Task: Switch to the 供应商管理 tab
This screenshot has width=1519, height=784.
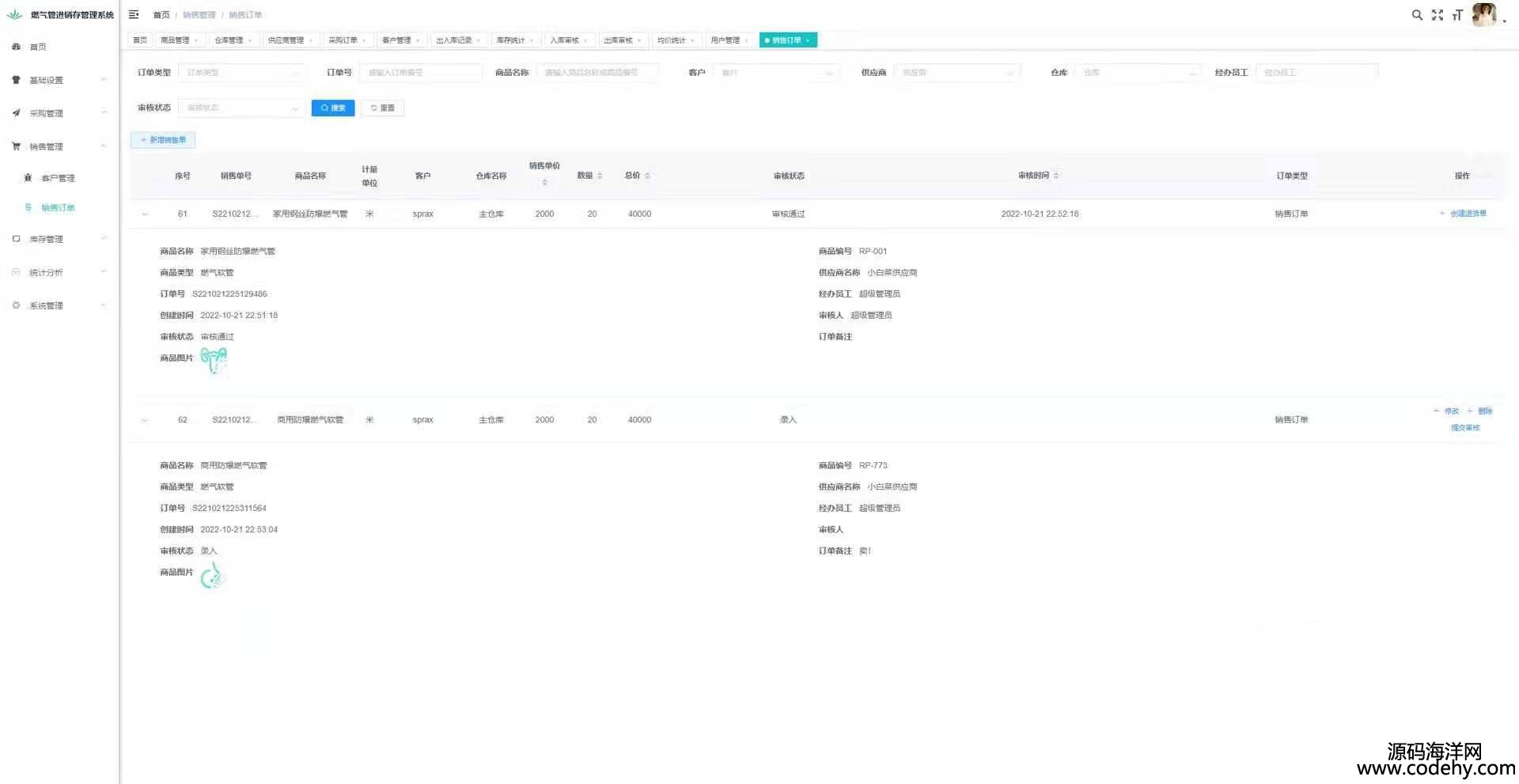Action: [x=290, y=40]
